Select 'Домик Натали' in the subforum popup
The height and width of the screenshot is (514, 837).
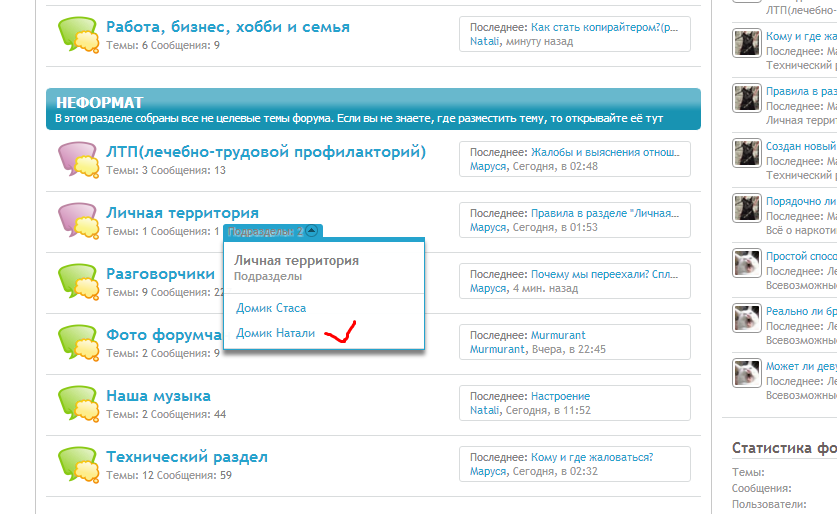tap(275, 333)
